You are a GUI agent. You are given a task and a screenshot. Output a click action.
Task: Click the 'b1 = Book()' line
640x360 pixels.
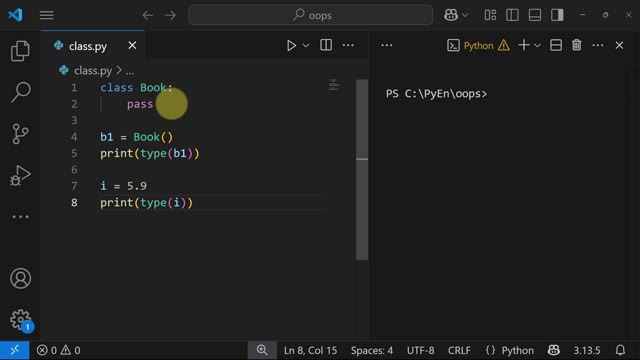tap(136, 137)
